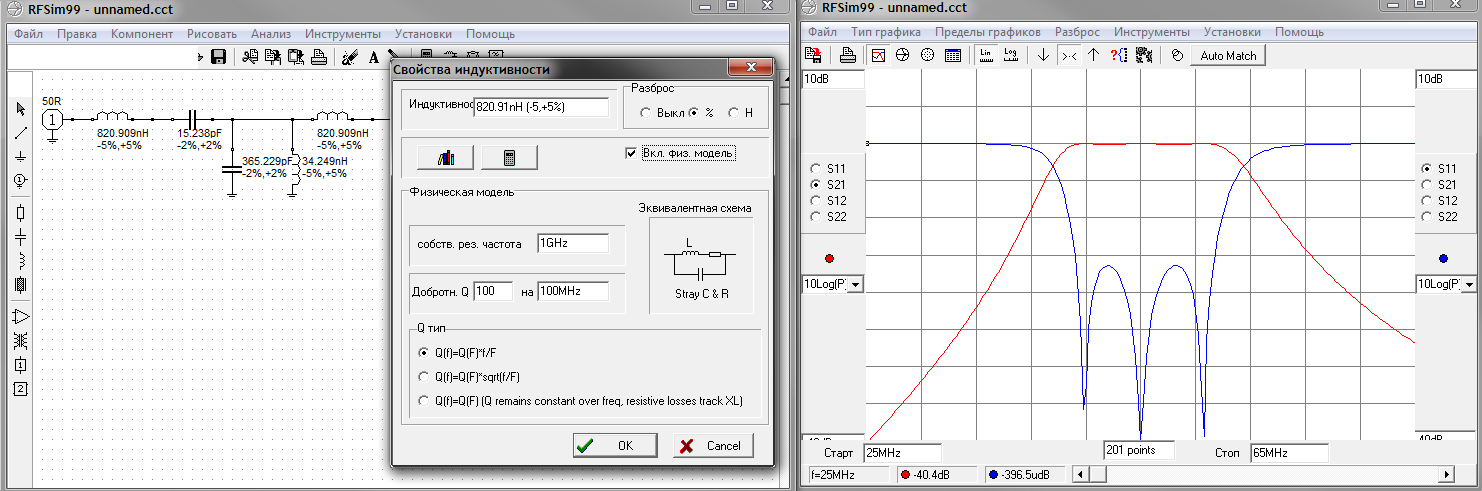This screenshot has width=1482, height=491.
Task: Click the Auto Match button
Action: click(1227, 55)
